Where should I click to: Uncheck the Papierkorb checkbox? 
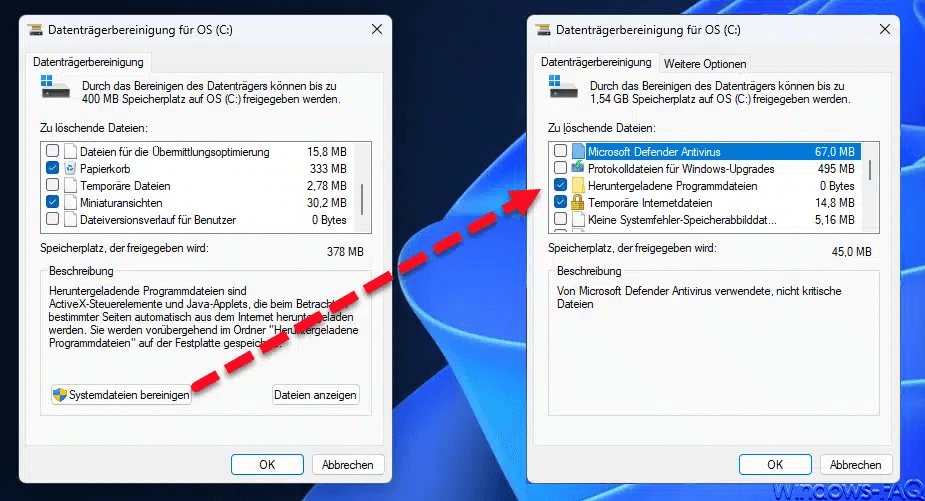coord(52,169)
